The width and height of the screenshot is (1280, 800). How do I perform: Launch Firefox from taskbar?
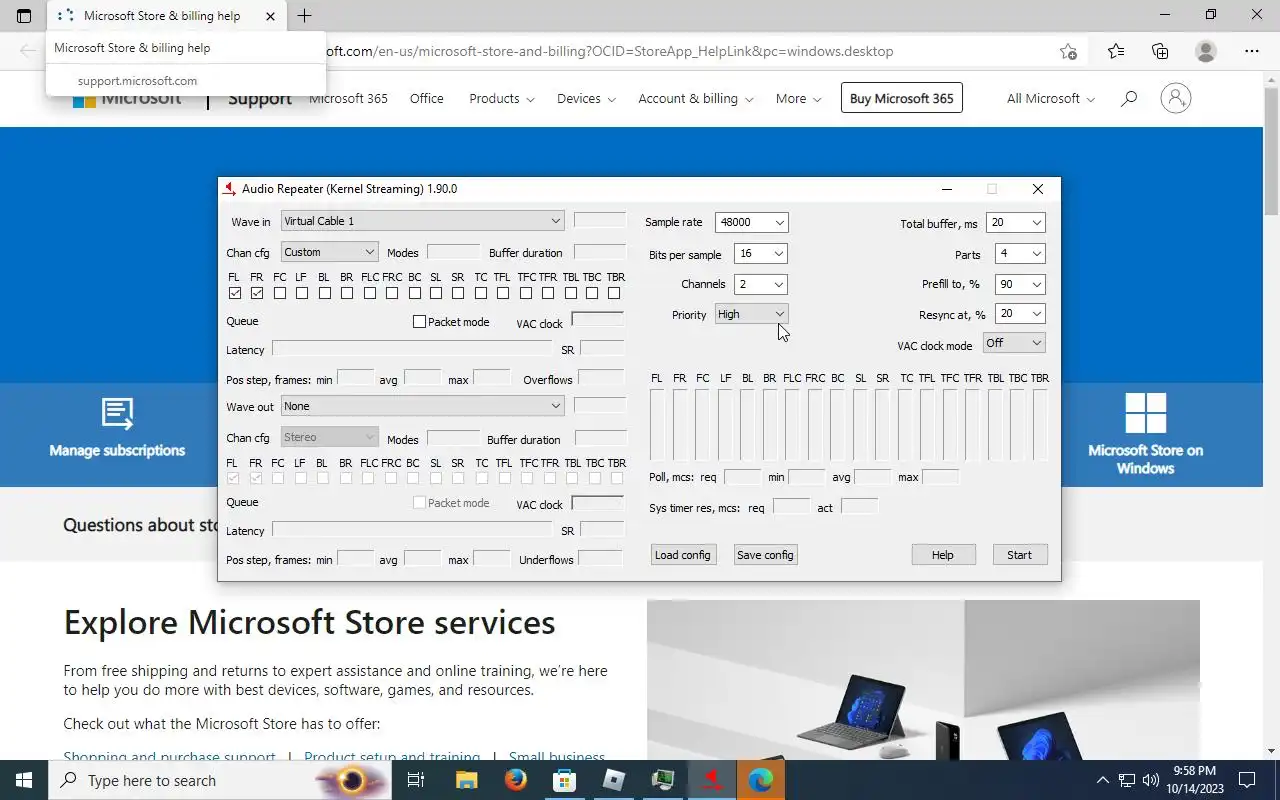click(515, 780)
